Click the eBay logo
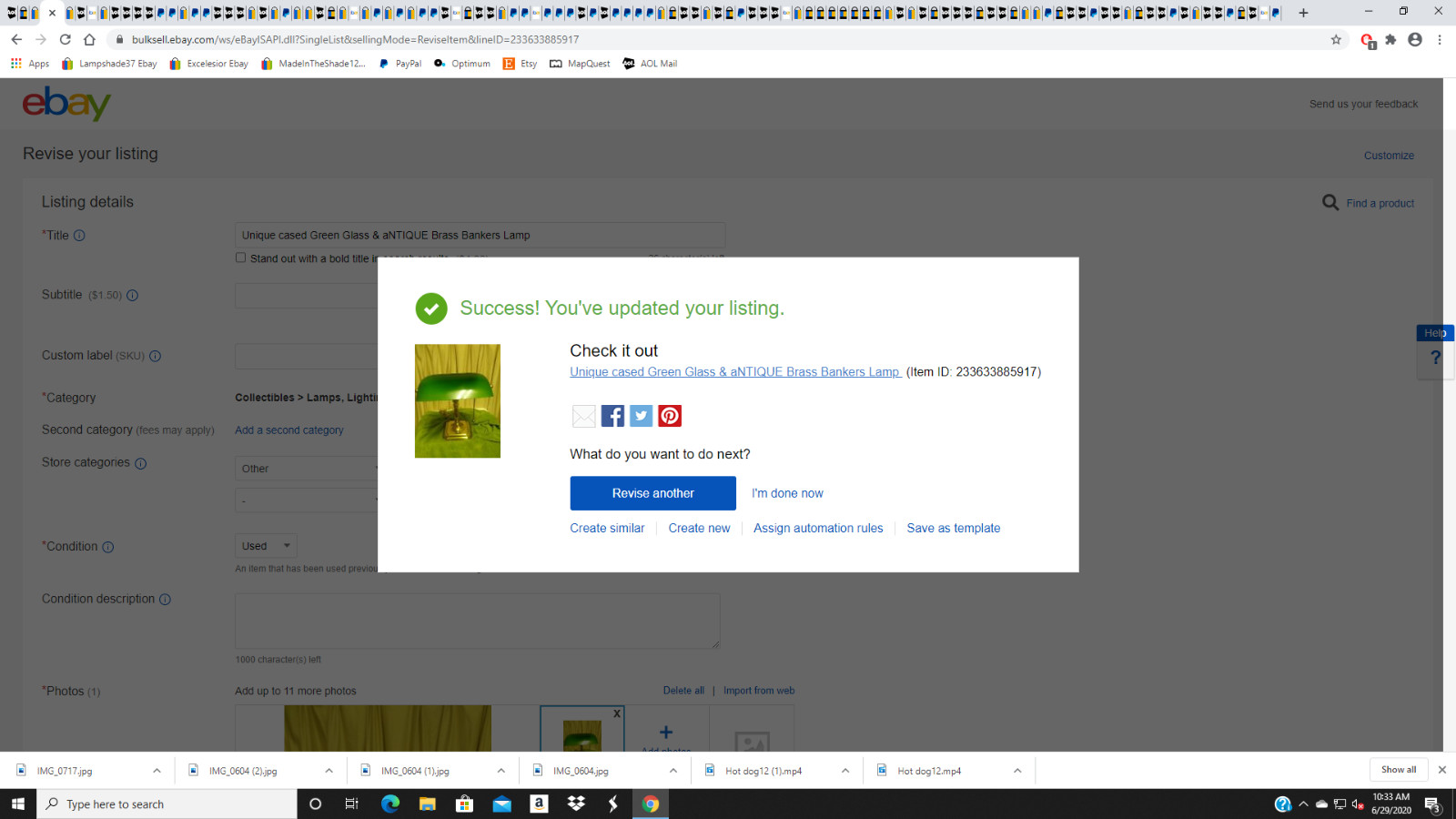Image resolution: width=1456 pixels, height=819 pixels. (x=66, y=104)
